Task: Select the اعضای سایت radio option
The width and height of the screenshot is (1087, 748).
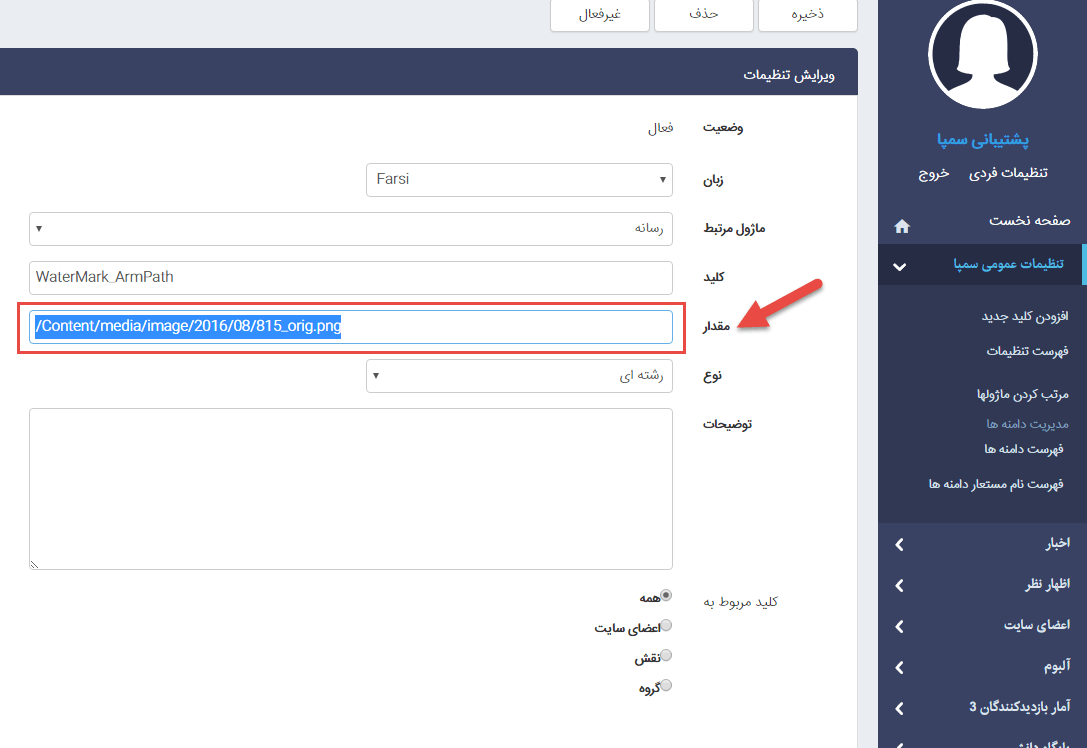Action: (x=666, y=626)
